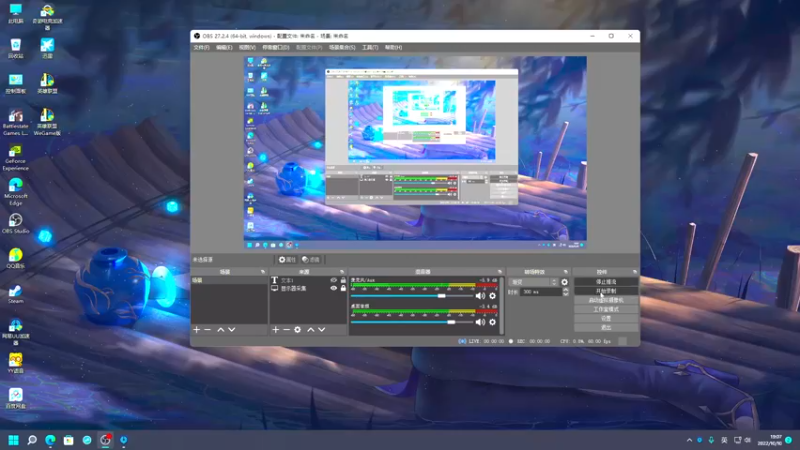Open desktop audio settings gear
Image resolution: width=800 pixels, height=450 pixels.
click(x=492, y=322)
